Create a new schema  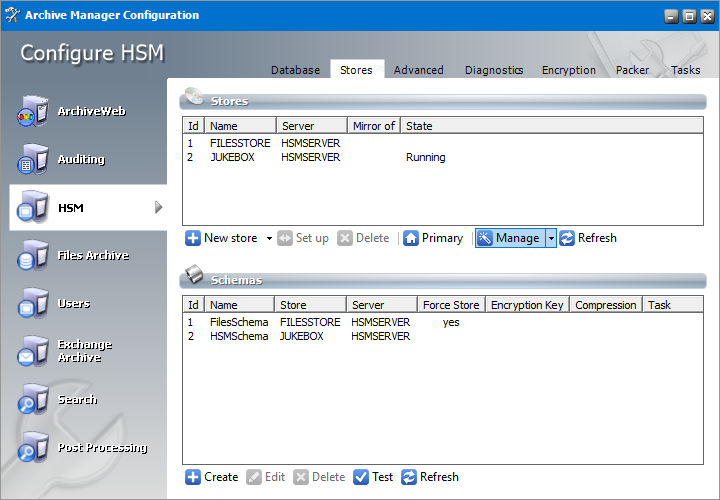pos(212,477)
